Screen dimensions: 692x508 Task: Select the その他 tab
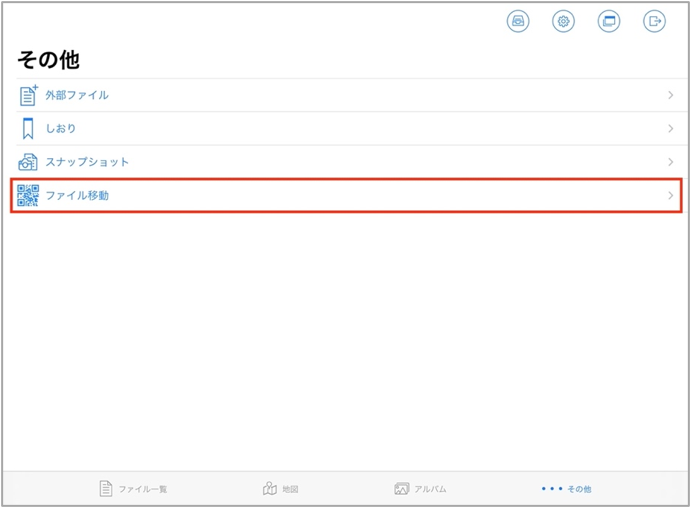(x=566, y=489)
